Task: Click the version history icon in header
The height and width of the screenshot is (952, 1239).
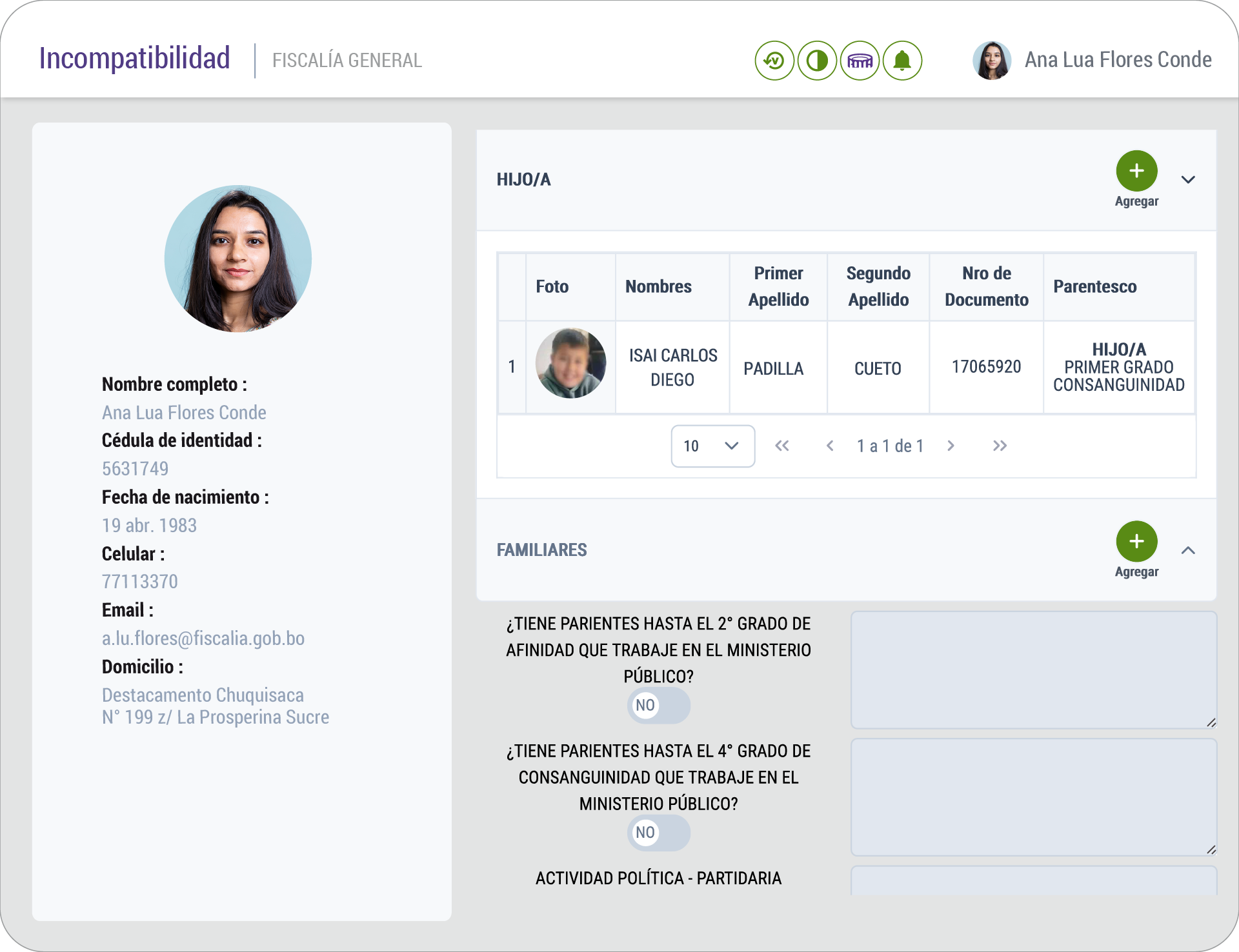Action: click(x=774, y=61)
